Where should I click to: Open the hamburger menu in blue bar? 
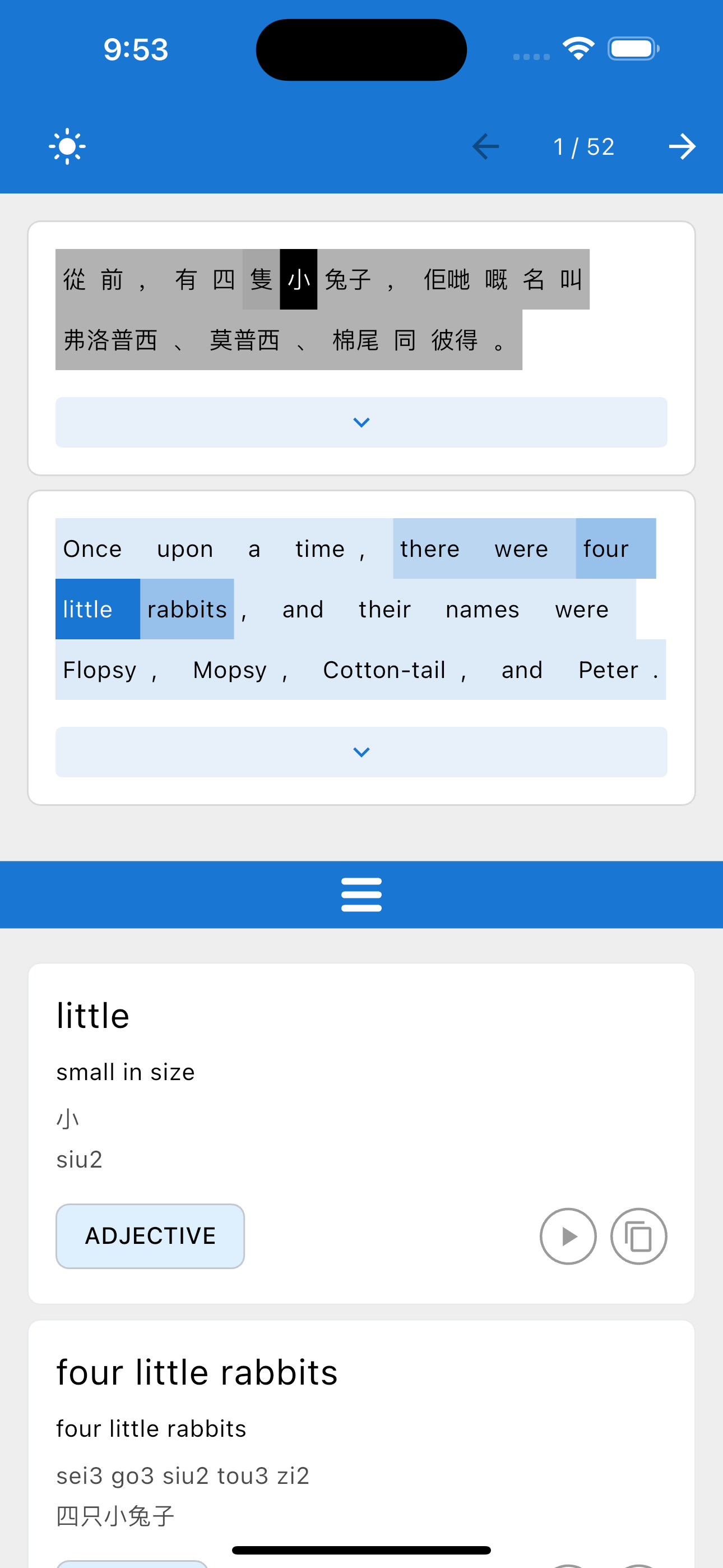pos(361,894)
